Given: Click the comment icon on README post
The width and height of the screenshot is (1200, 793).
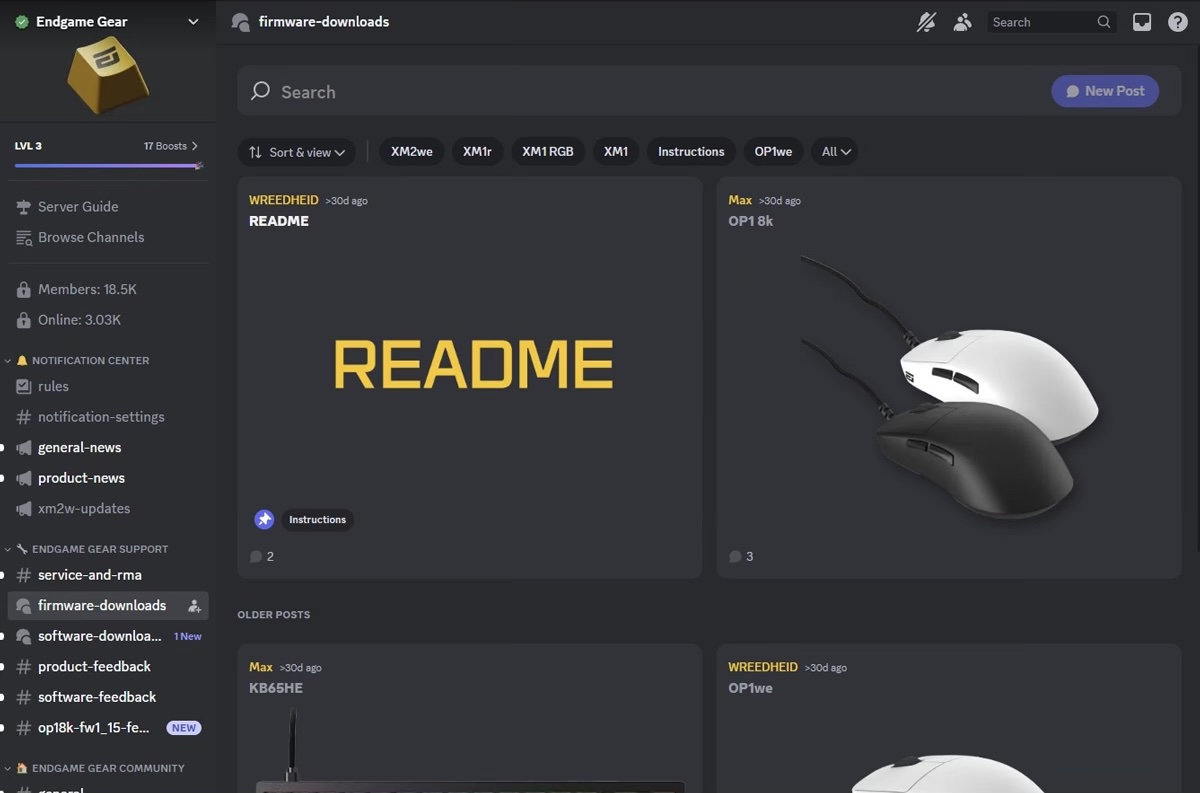Looking at the screenshot, I should tap(256, 556).
